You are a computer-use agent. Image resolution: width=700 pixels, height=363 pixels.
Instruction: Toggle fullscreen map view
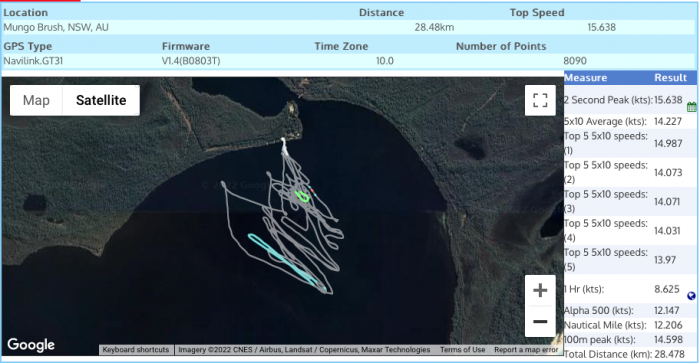(540, 100)
